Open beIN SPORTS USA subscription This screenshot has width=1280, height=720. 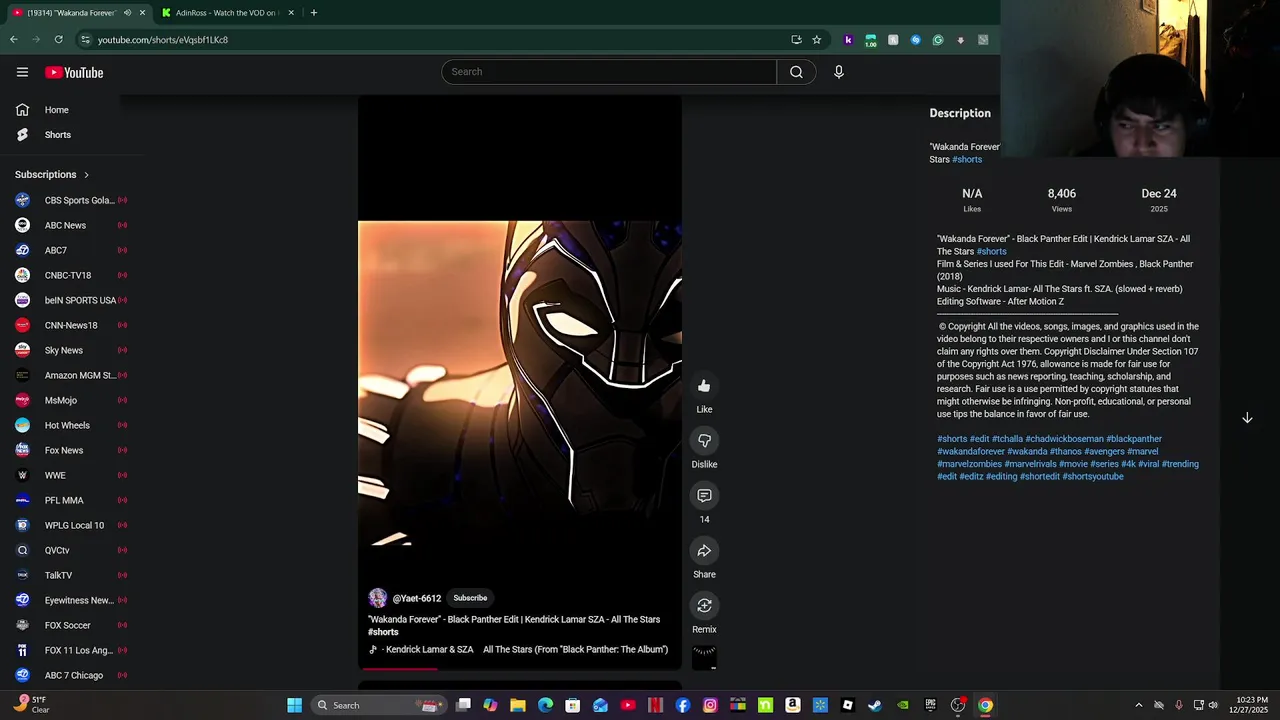point(71,300)
